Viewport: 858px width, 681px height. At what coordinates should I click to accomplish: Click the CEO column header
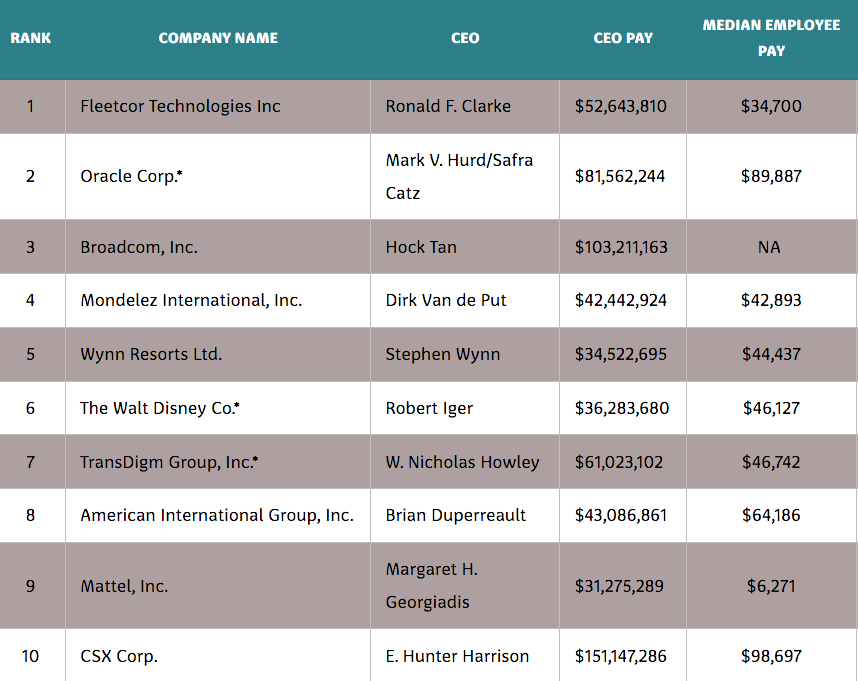(x=465, y=38)
